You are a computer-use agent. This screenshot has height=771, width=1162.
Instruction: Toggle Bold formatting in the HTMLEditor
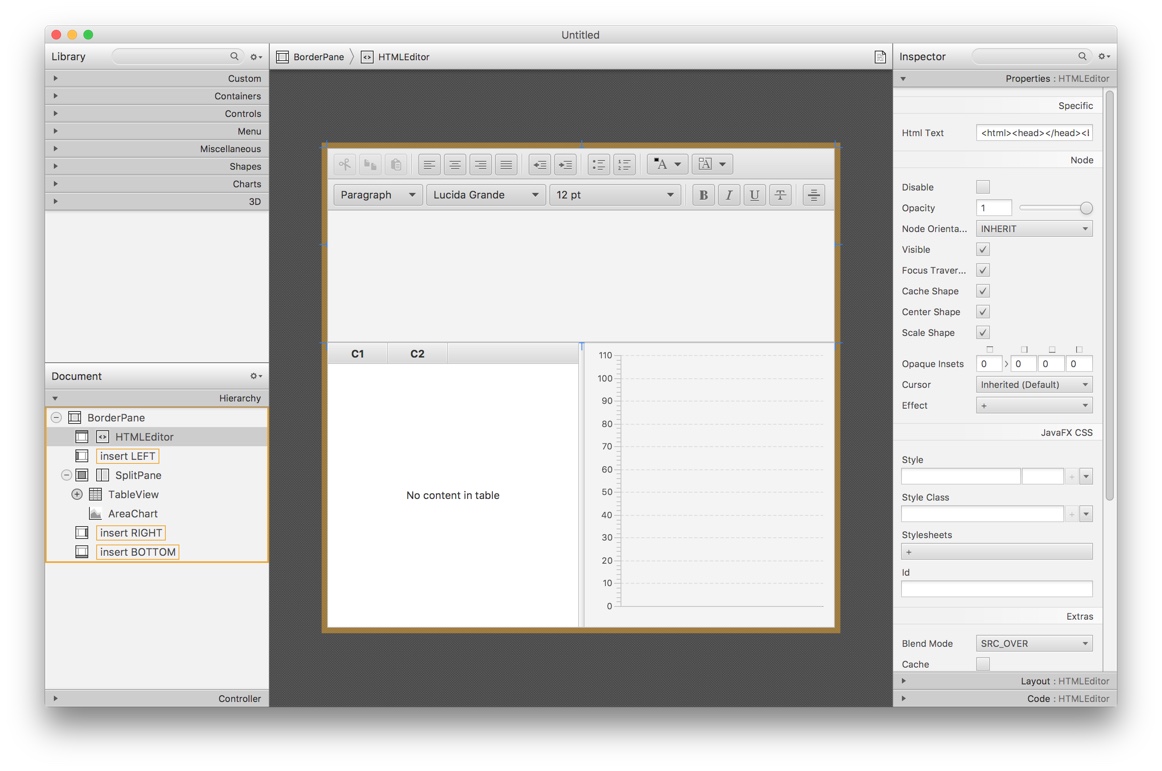point(703,194)
